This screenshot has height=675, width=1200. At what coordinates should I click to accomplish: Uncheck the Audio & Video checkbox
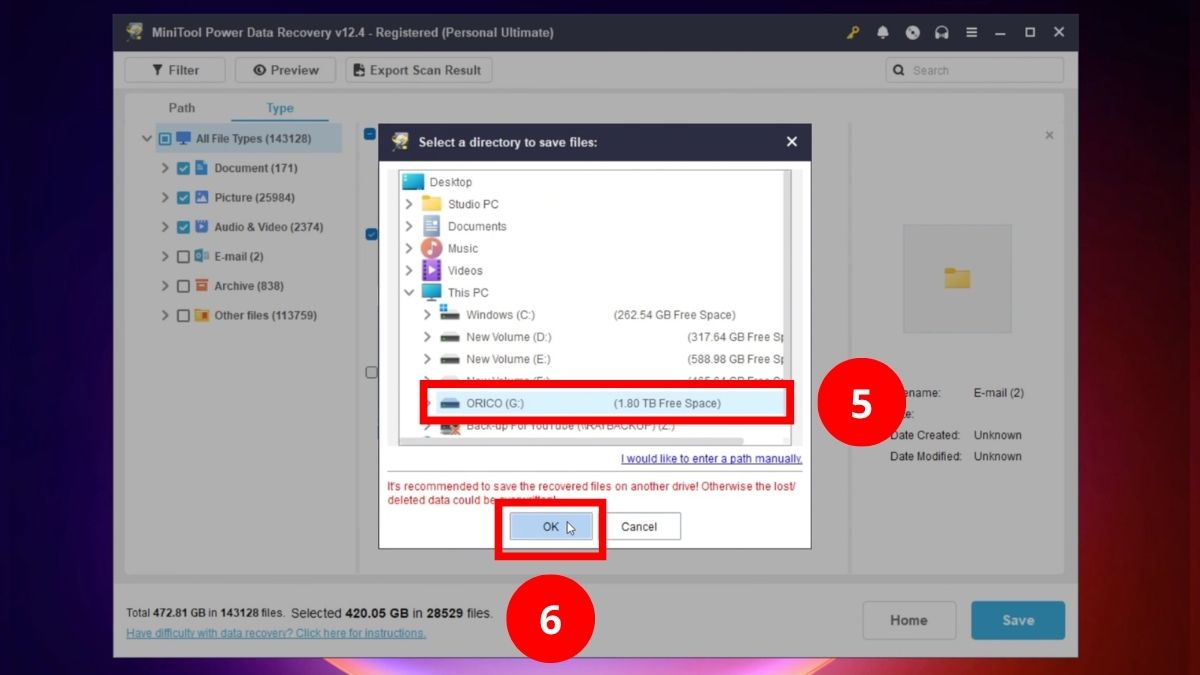(183, 227)
